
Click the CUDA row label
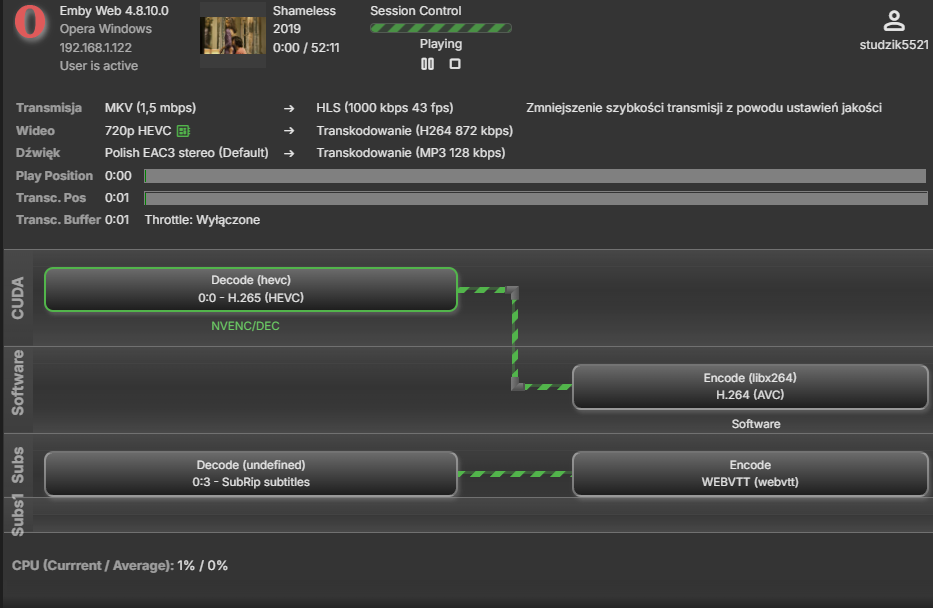[18, 298]
